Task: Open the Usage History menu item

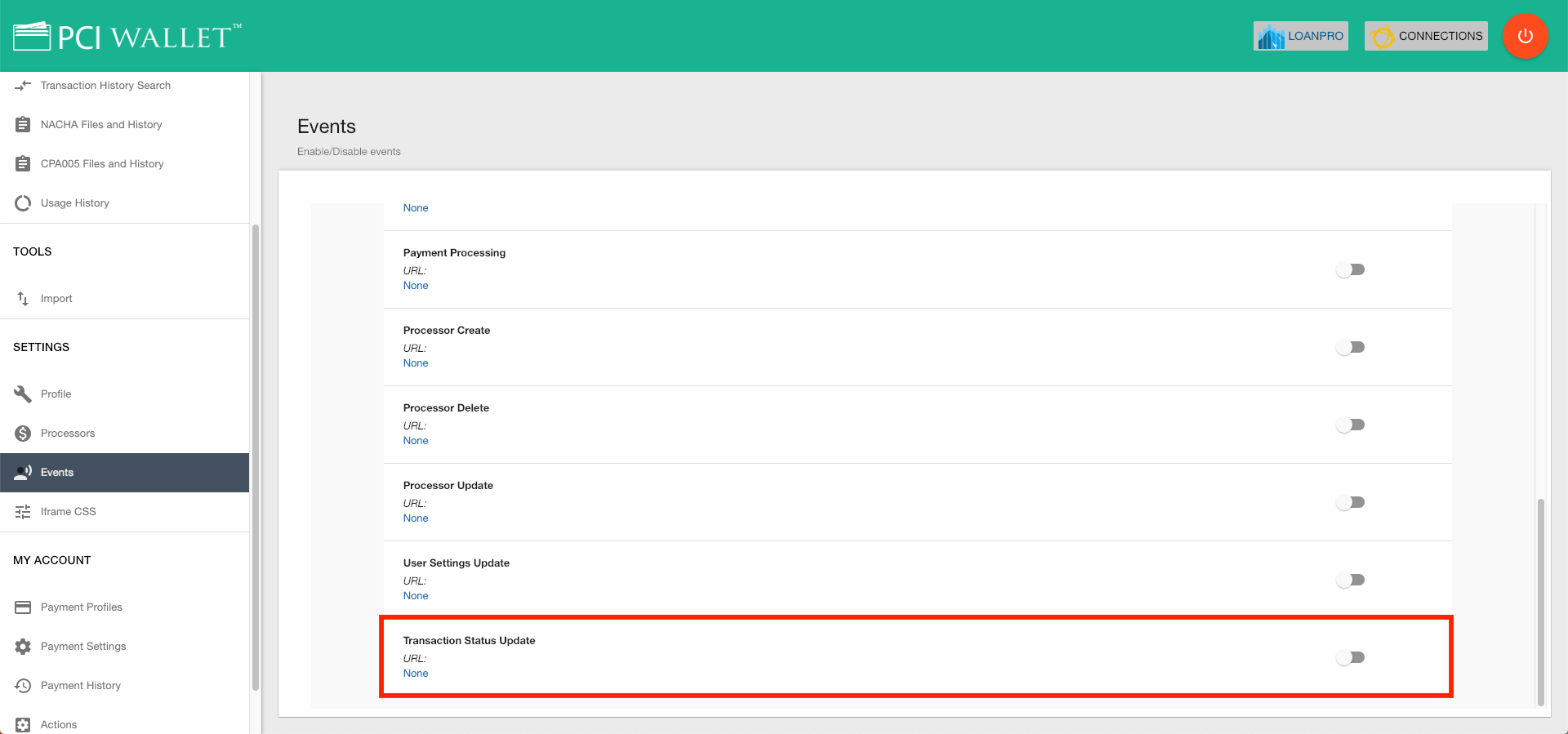Action: point(124,202)
